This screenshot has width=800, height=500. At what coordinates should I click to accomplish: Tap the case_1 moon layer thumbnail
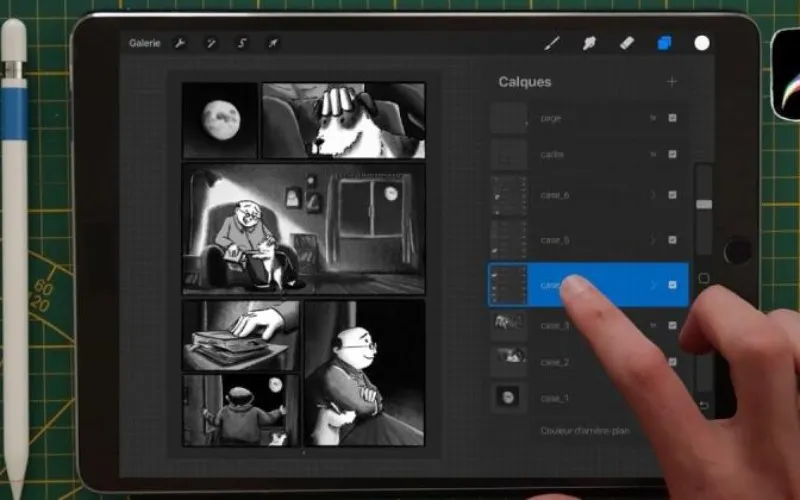point(509,397)
